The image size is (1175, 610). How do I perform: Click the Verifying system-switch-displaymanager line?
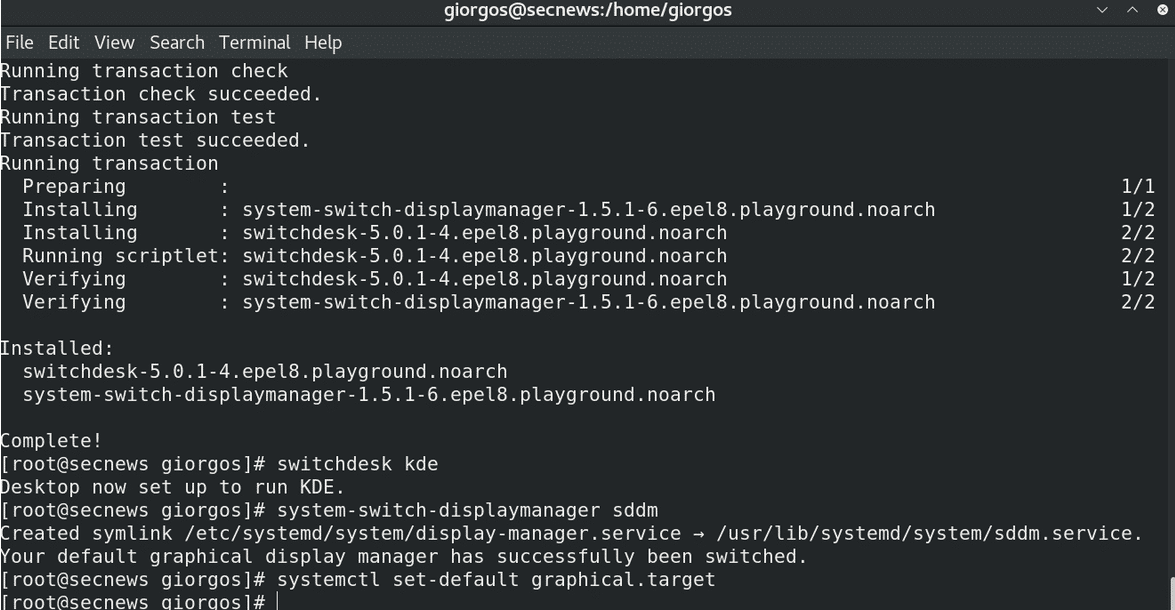coord(588,303)
